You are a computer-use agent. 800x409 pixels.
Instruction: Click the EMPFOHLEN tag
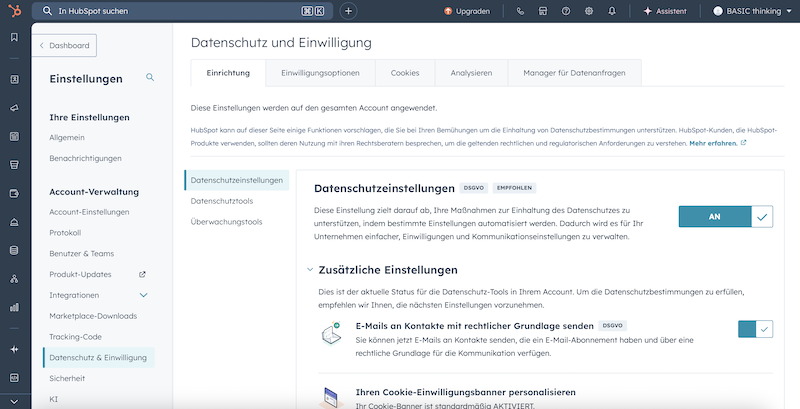pos(514,188)
